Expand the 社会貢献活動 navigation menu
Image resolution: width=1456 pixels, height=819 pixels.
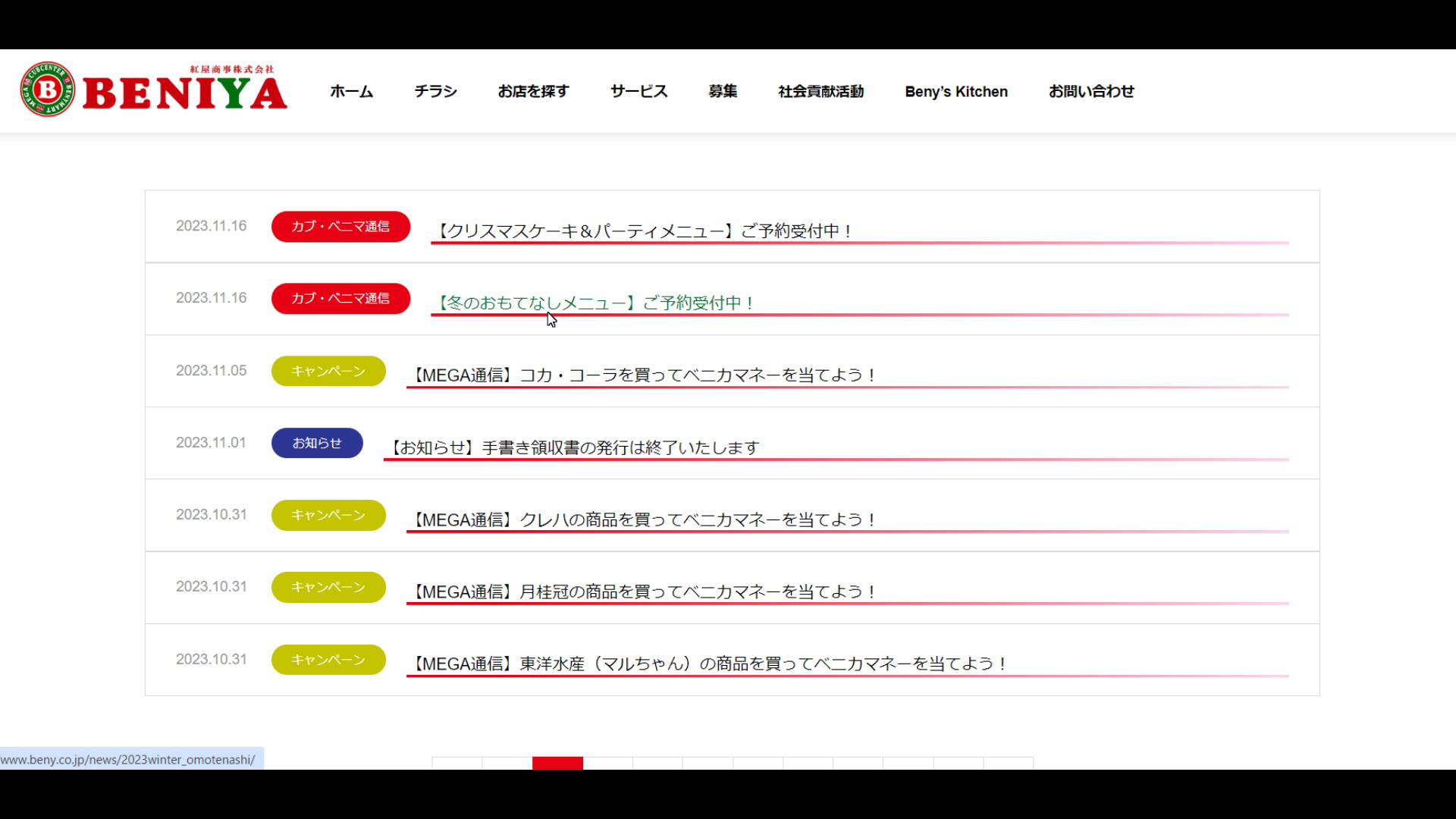[x=821, y=92]
